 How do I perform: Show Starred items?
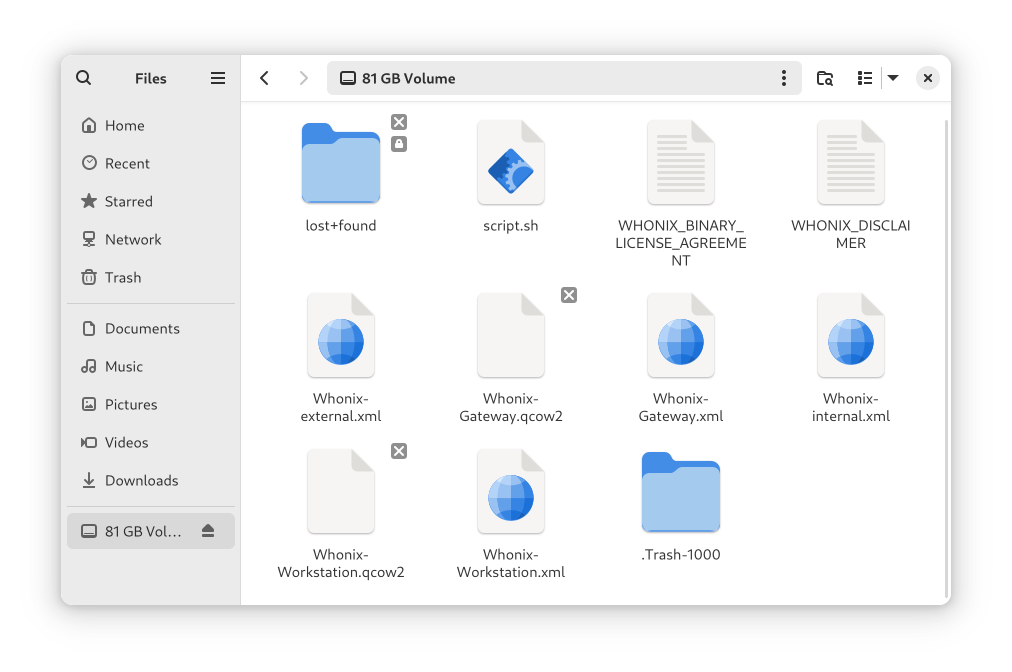151,201
